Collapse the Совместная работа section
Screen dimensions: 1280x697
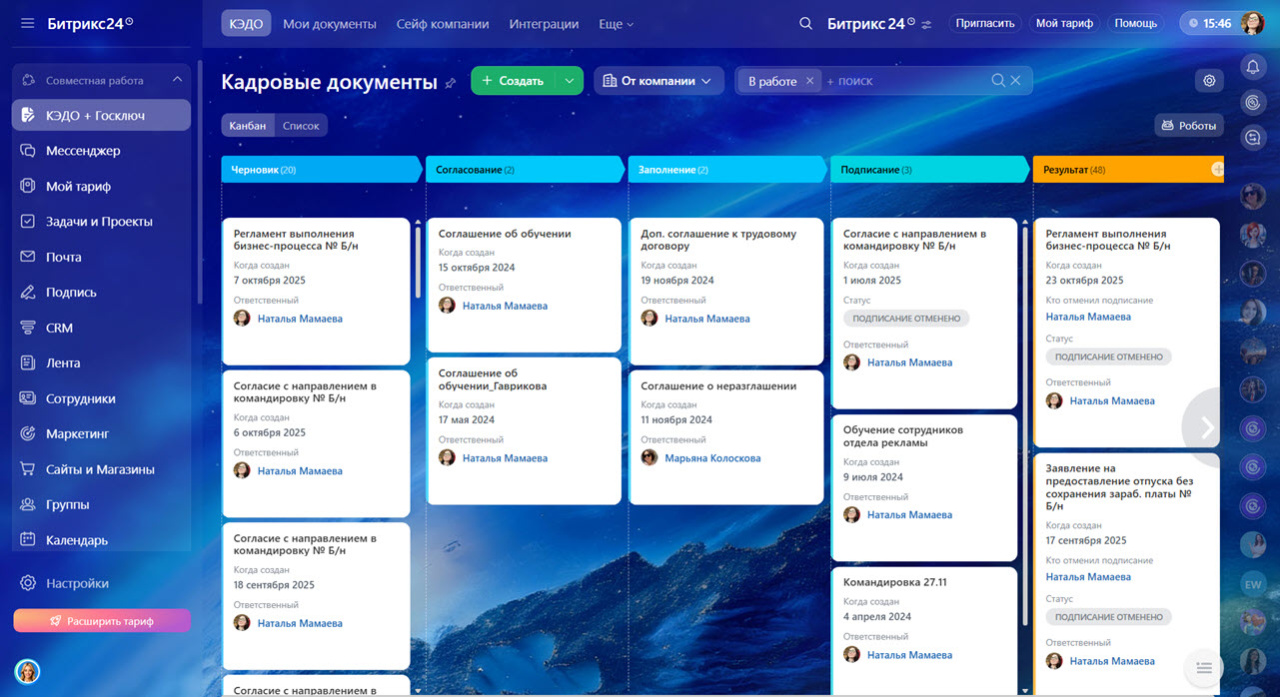[177, 80]
